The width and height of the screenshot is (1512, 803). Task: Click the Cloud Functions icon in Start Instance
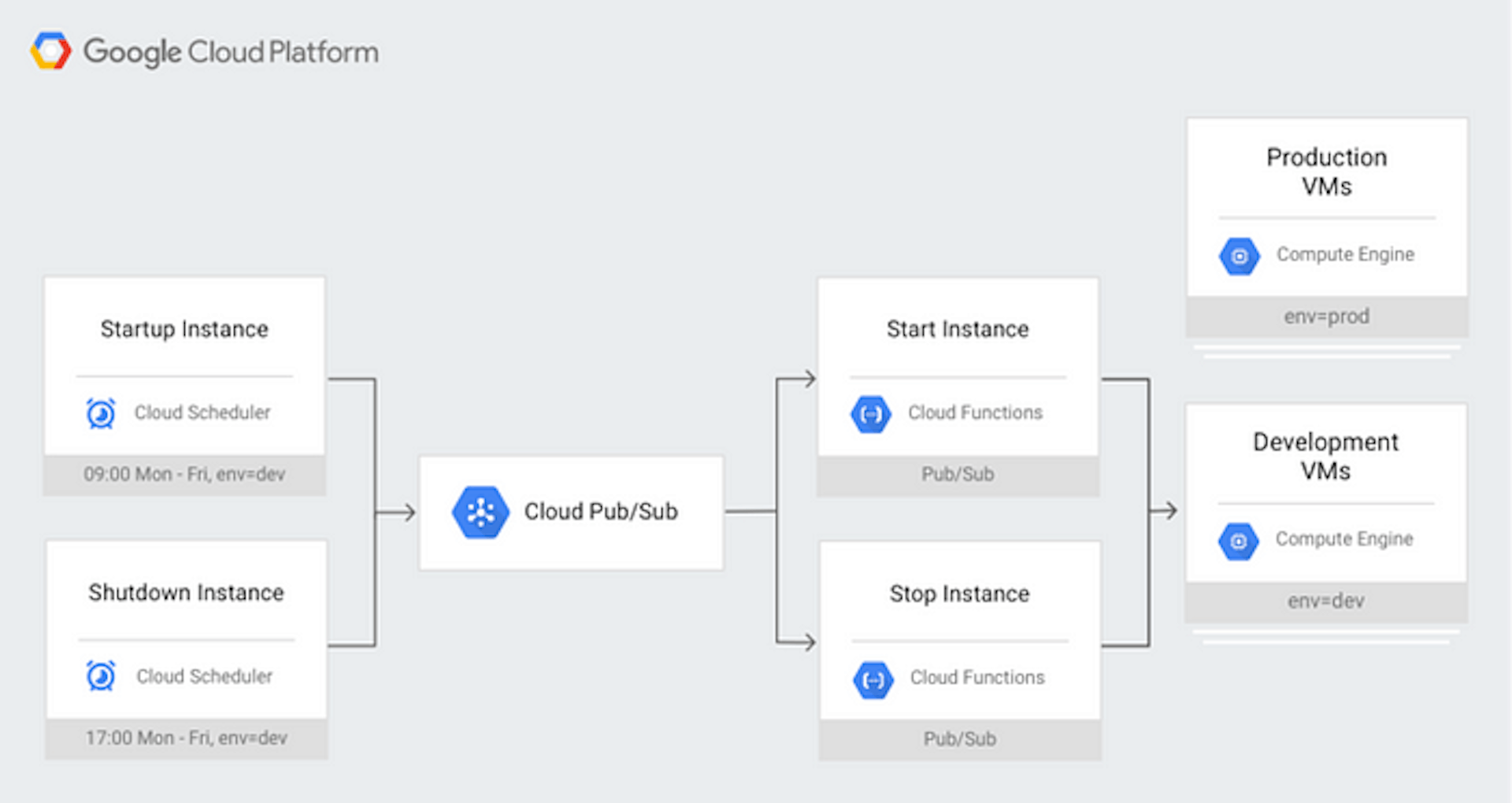[x=871, y=414]
